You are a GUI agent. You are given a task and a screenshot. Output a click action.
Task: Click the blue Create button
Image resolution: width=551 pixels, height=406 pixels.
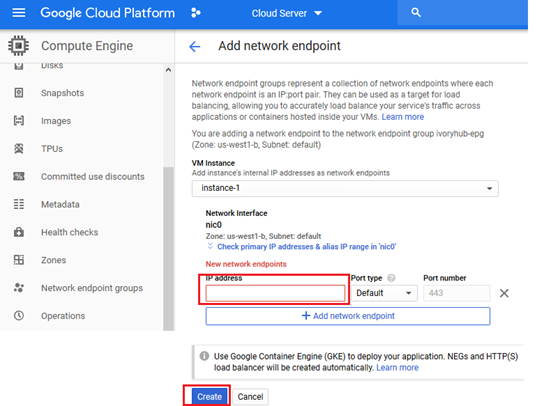tap(209, 397)
